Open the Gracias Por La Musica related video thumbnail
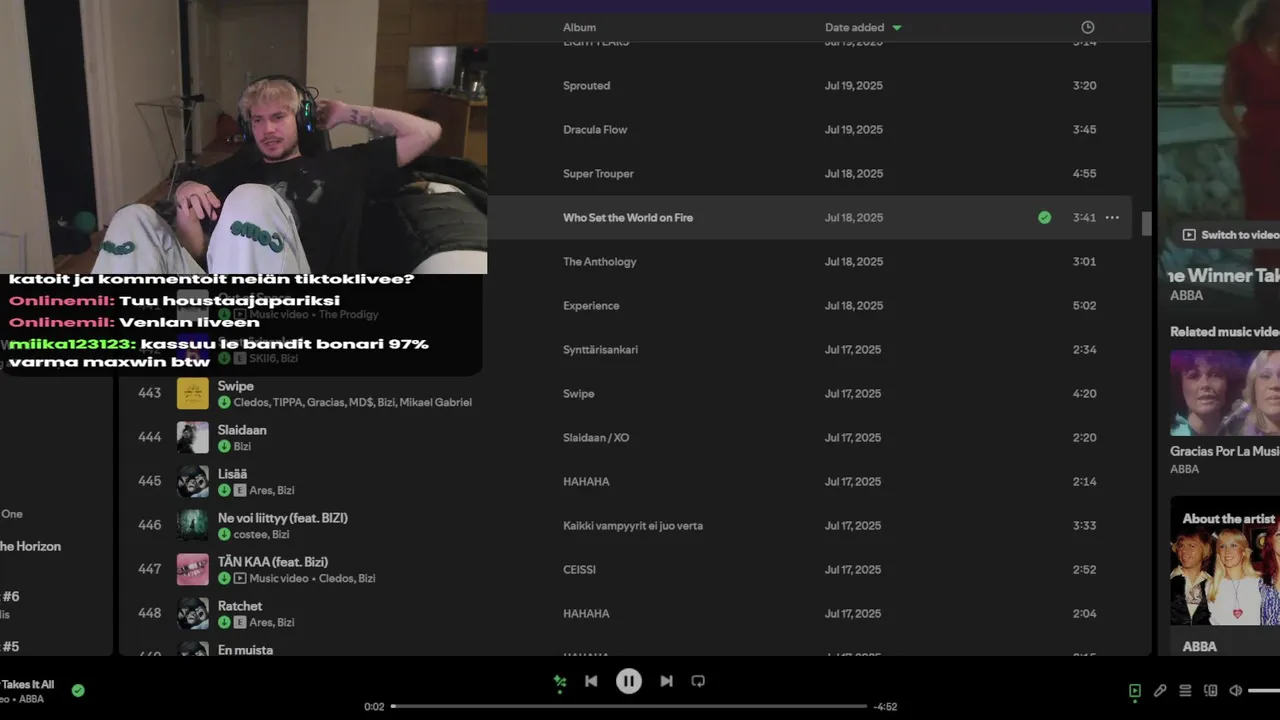This screenshot has height=720, width=1280. (x=1225, y=392)
